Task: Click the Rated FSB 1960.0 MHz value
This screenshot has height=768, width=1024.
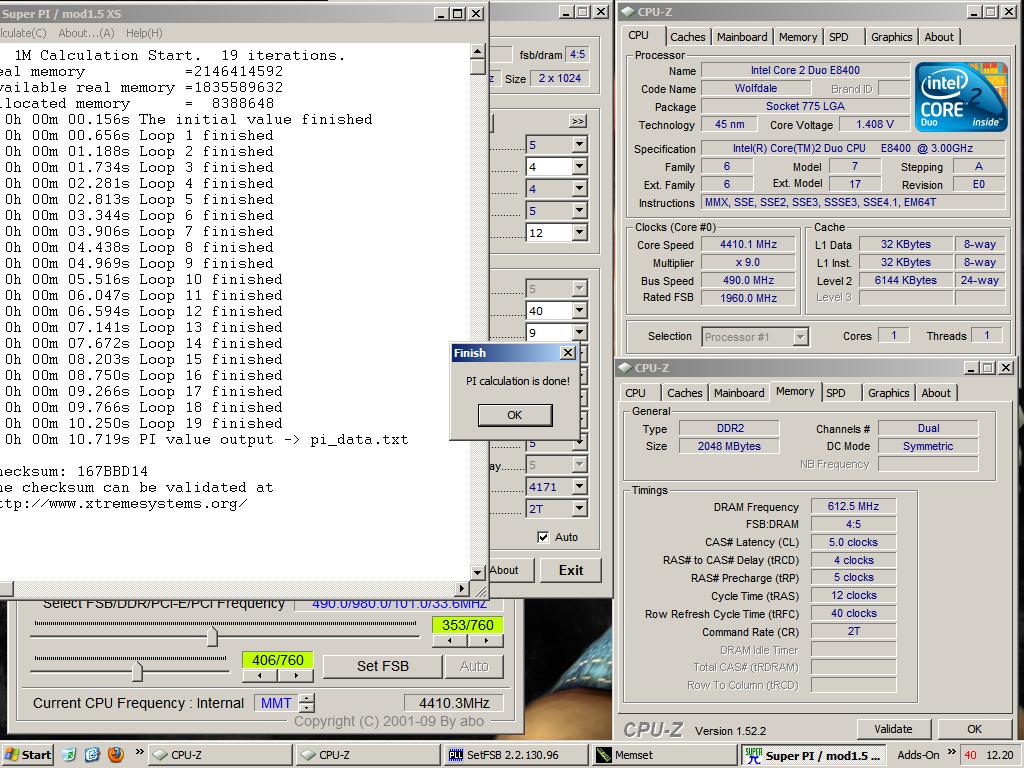Action: [748, 298]
